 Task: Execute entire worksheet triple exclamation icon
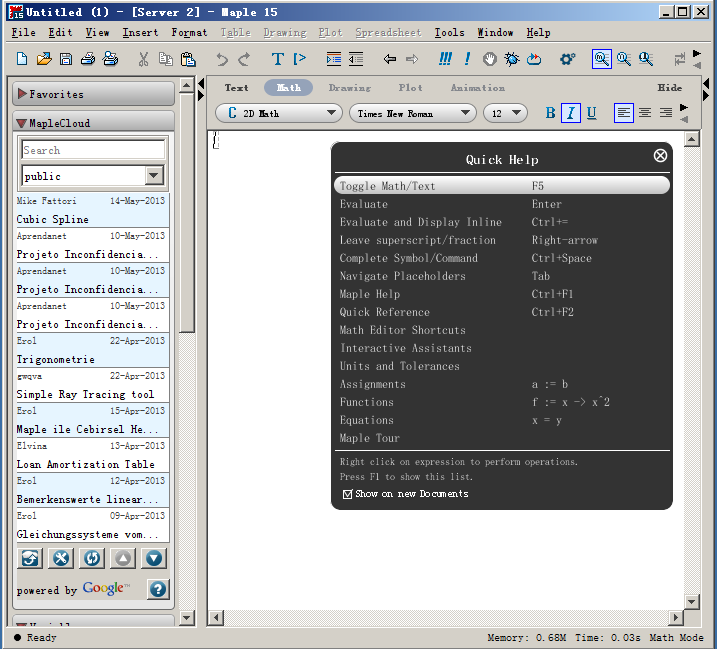click(x=445, y=59)
